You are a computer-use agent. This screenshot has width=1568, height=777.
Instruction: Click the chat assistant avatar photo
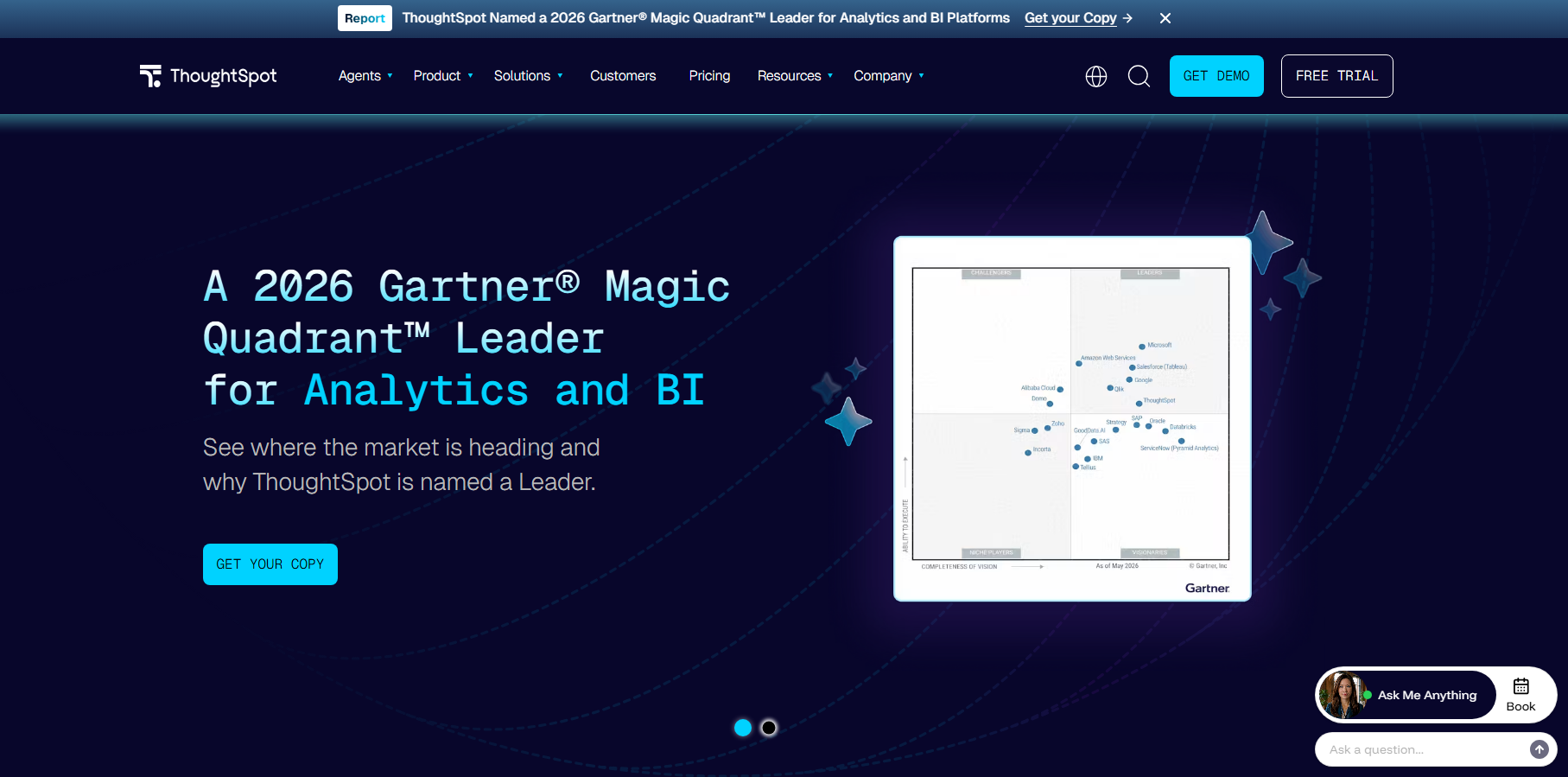(1343, 695)
